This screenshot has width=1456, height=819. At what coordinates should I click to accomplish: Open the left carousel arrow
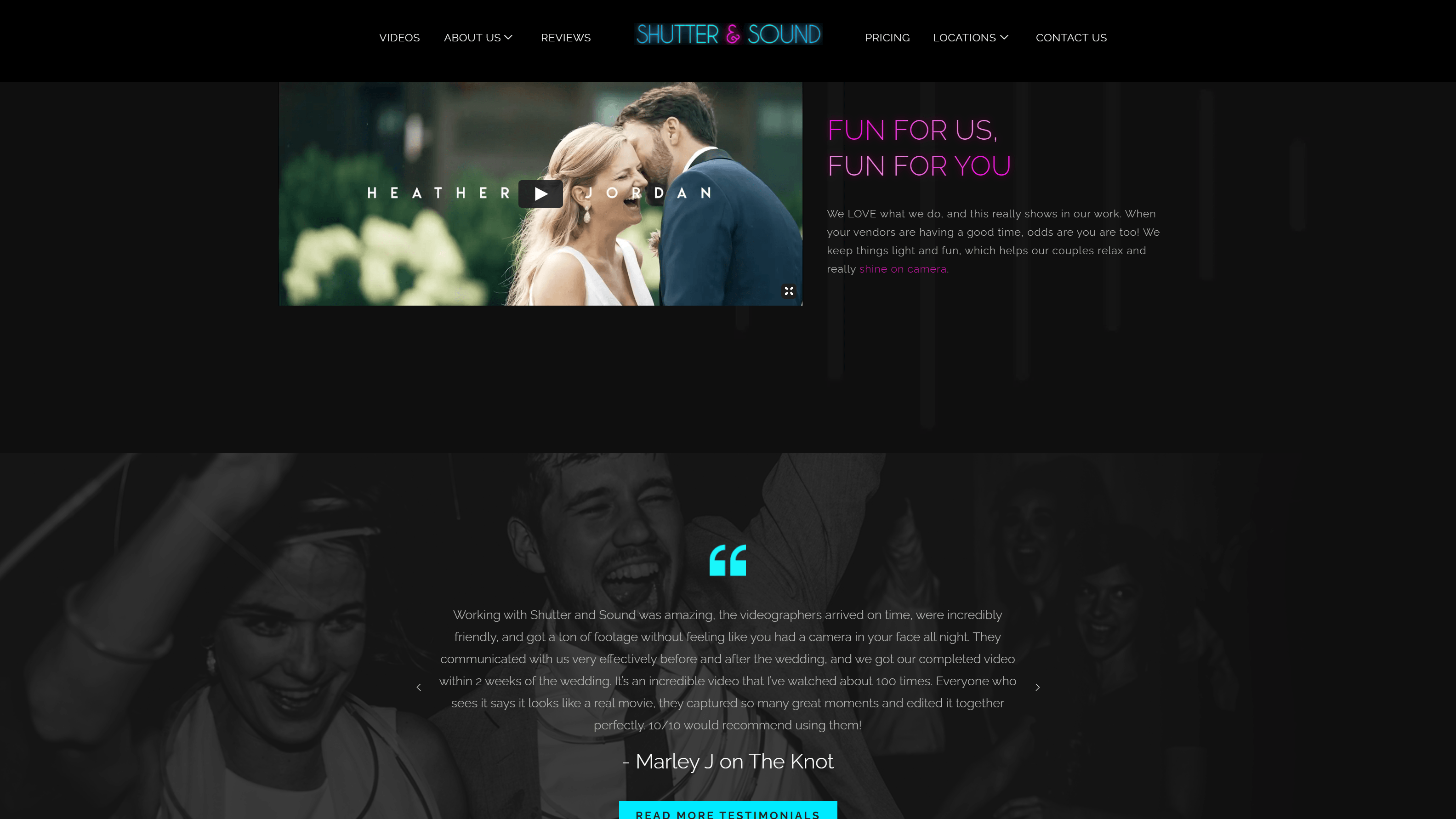tap(418, 687)
